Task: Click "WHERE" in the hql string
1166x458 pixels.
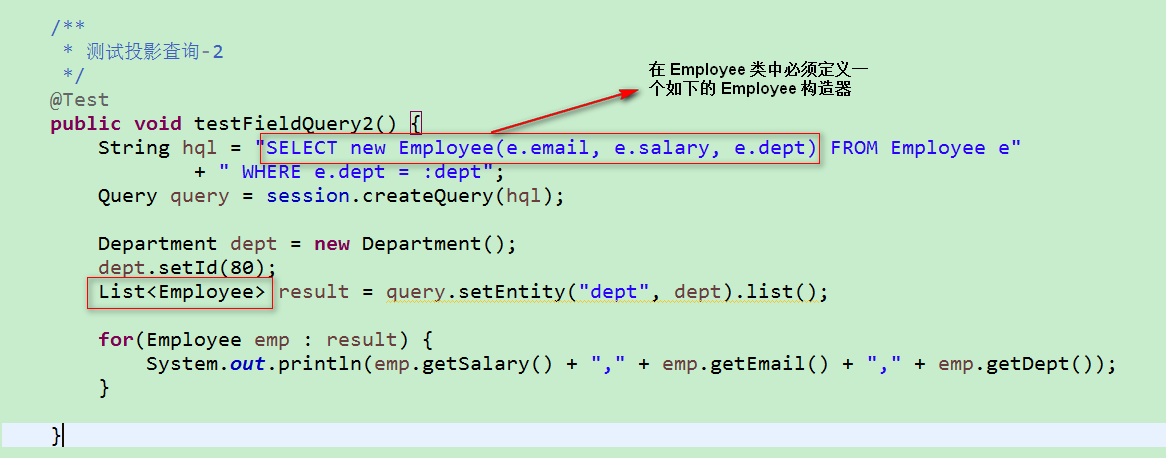Action: coord(272,172)
